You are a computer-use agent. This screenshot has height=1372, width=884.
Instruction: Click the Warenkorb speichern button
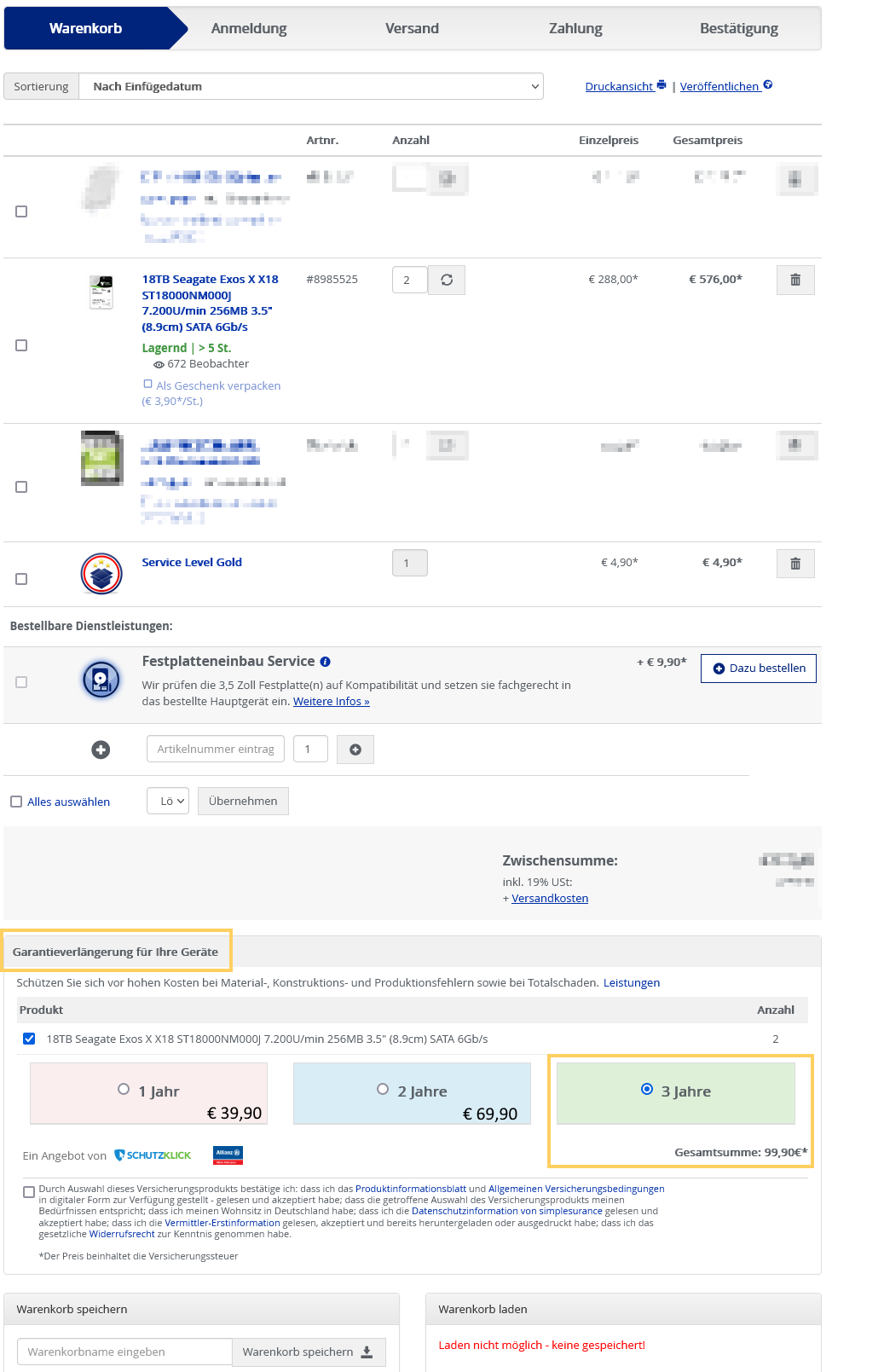[309, 1352]
